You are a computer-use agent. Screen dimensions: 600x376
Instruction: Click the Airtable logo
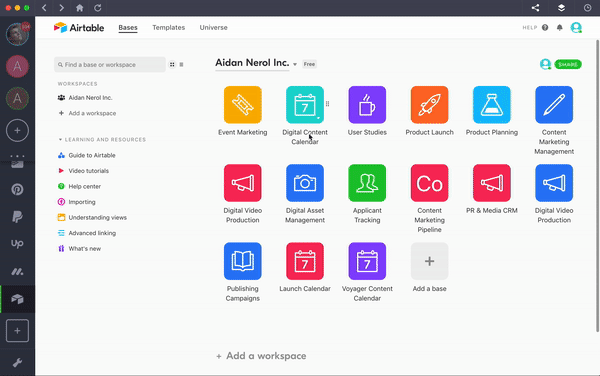pyautogui.click(x=79, y=28)
